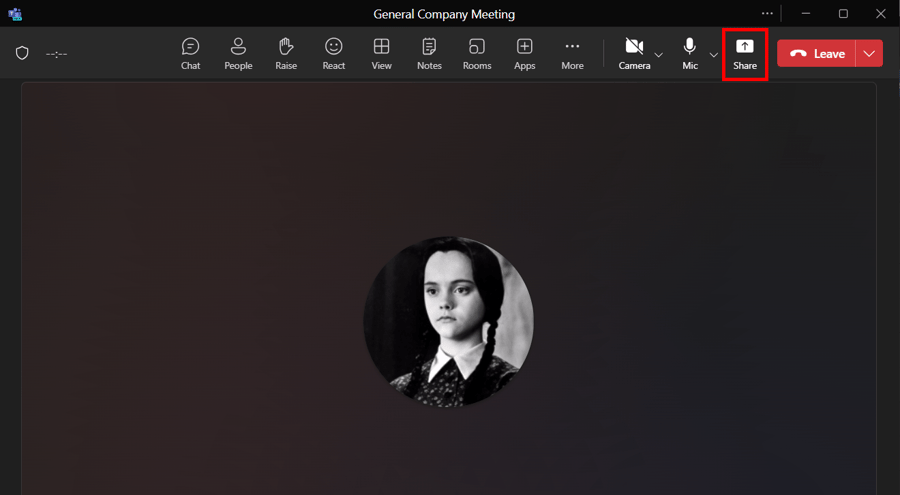Open breakout Rooms

[x=477, y=54]
